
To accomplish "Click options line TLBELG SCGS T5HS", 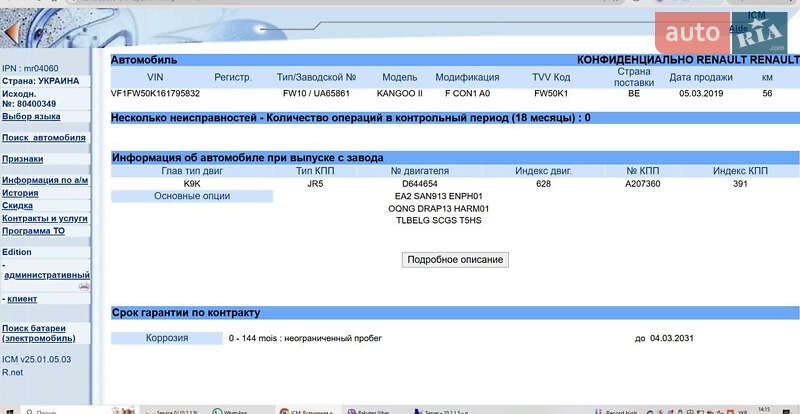I will pyautogui.click(x=439, y=221).
